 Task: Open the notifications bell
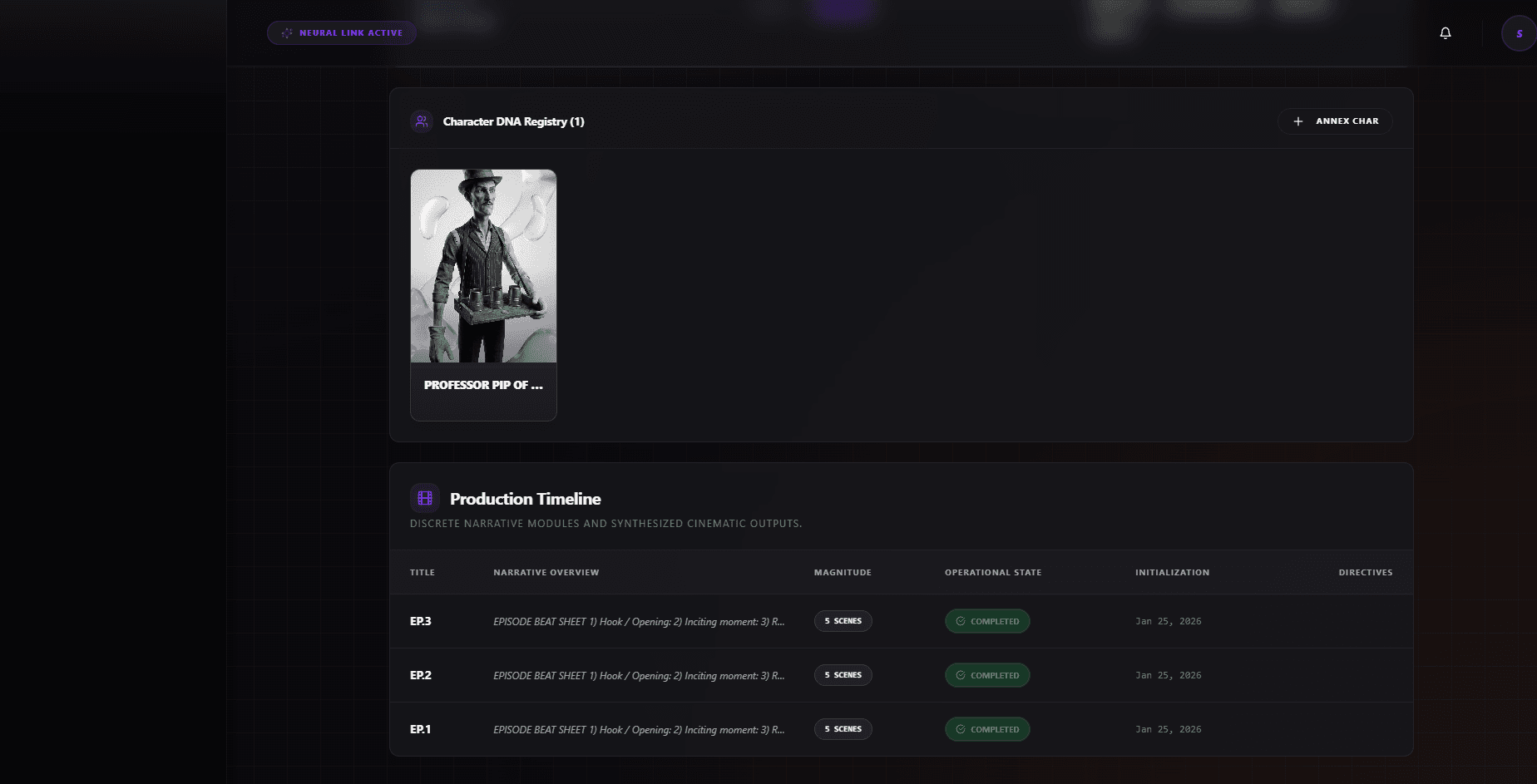tap(1446, 33)
